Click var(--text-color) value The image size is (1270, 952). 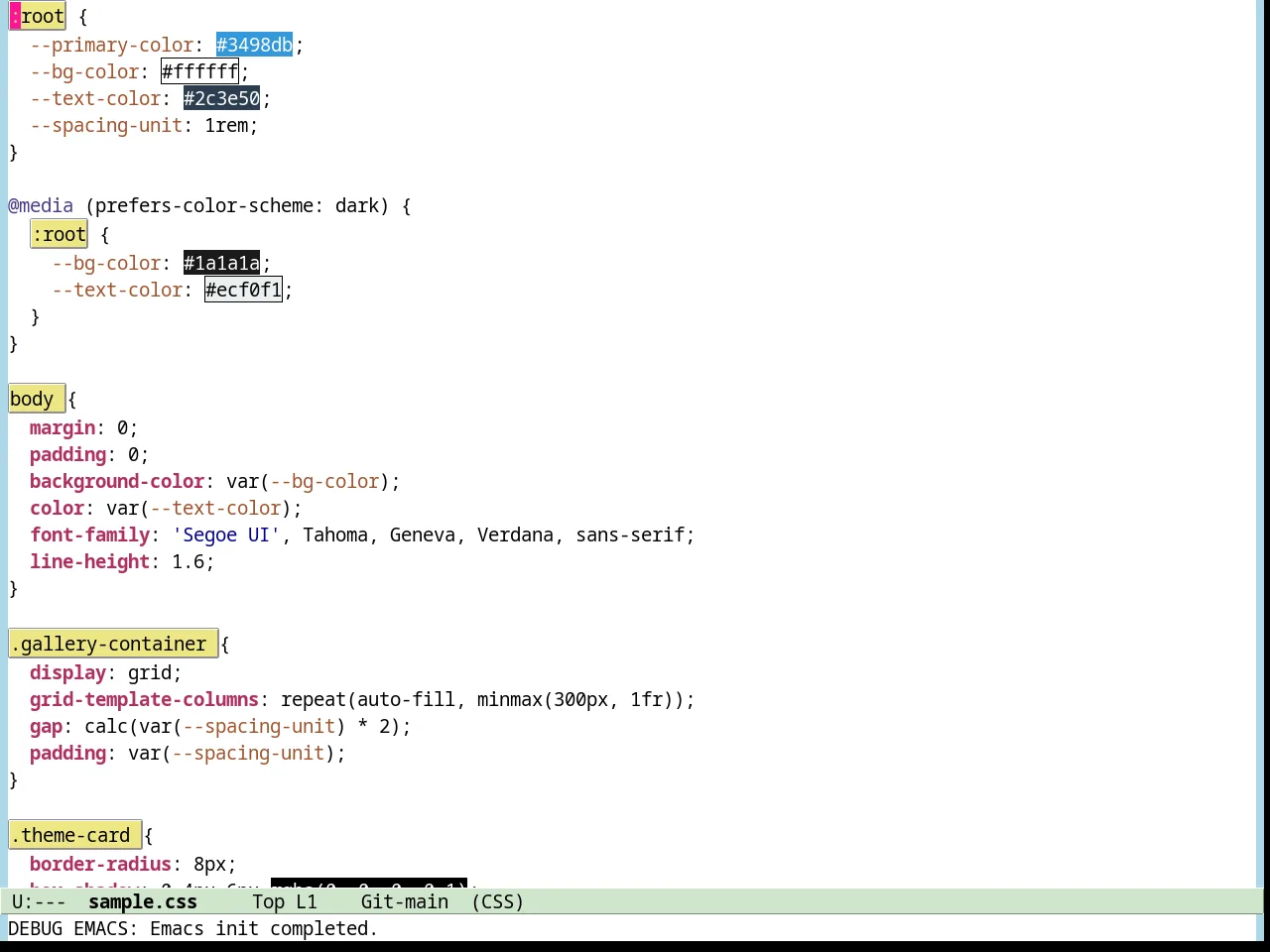point(198,508)
